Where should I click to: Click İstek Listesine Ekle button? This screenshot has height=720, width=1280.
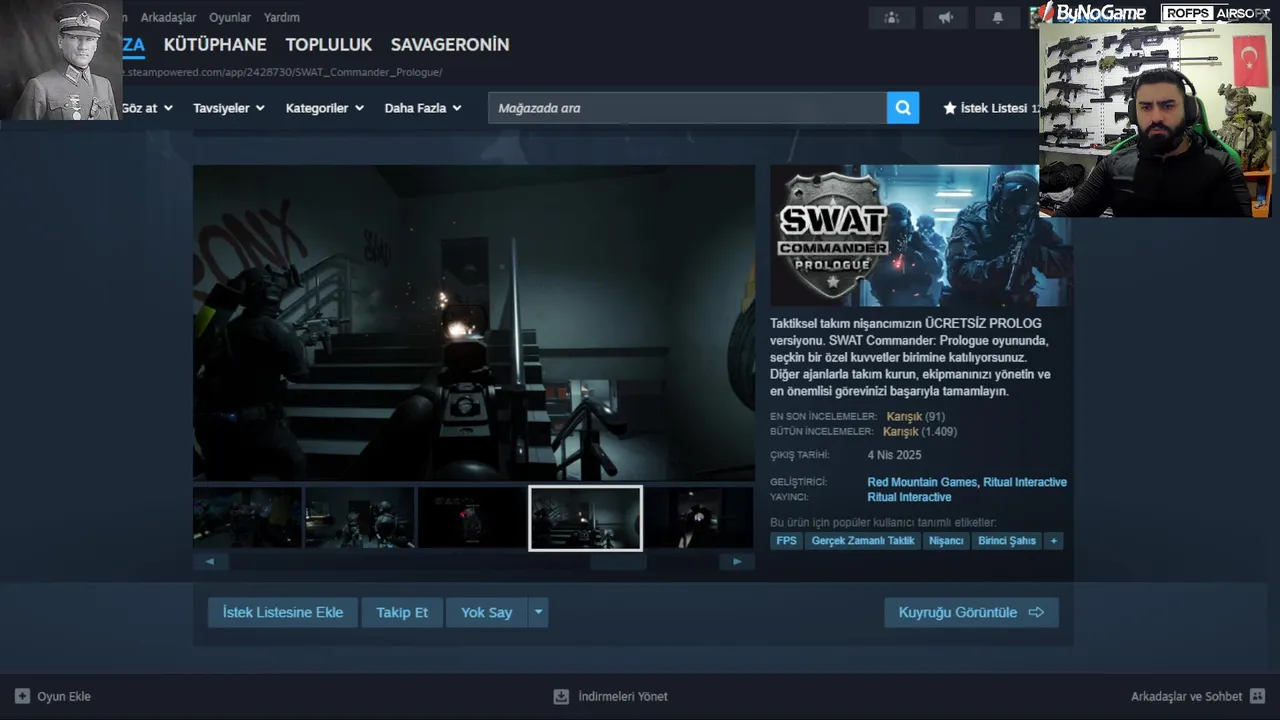click(283, 612)
